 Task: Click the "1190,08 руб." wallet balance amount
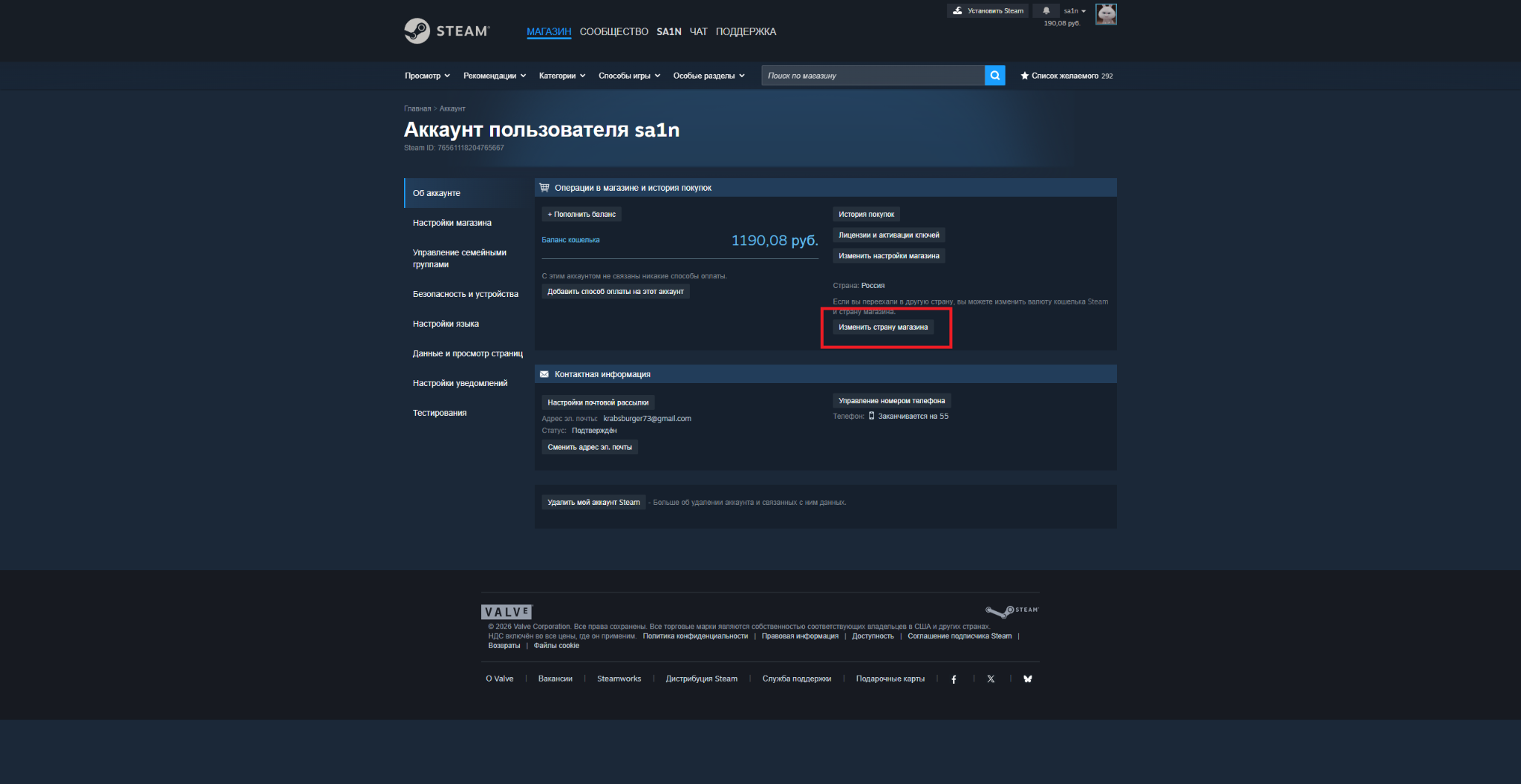point(775,241)
